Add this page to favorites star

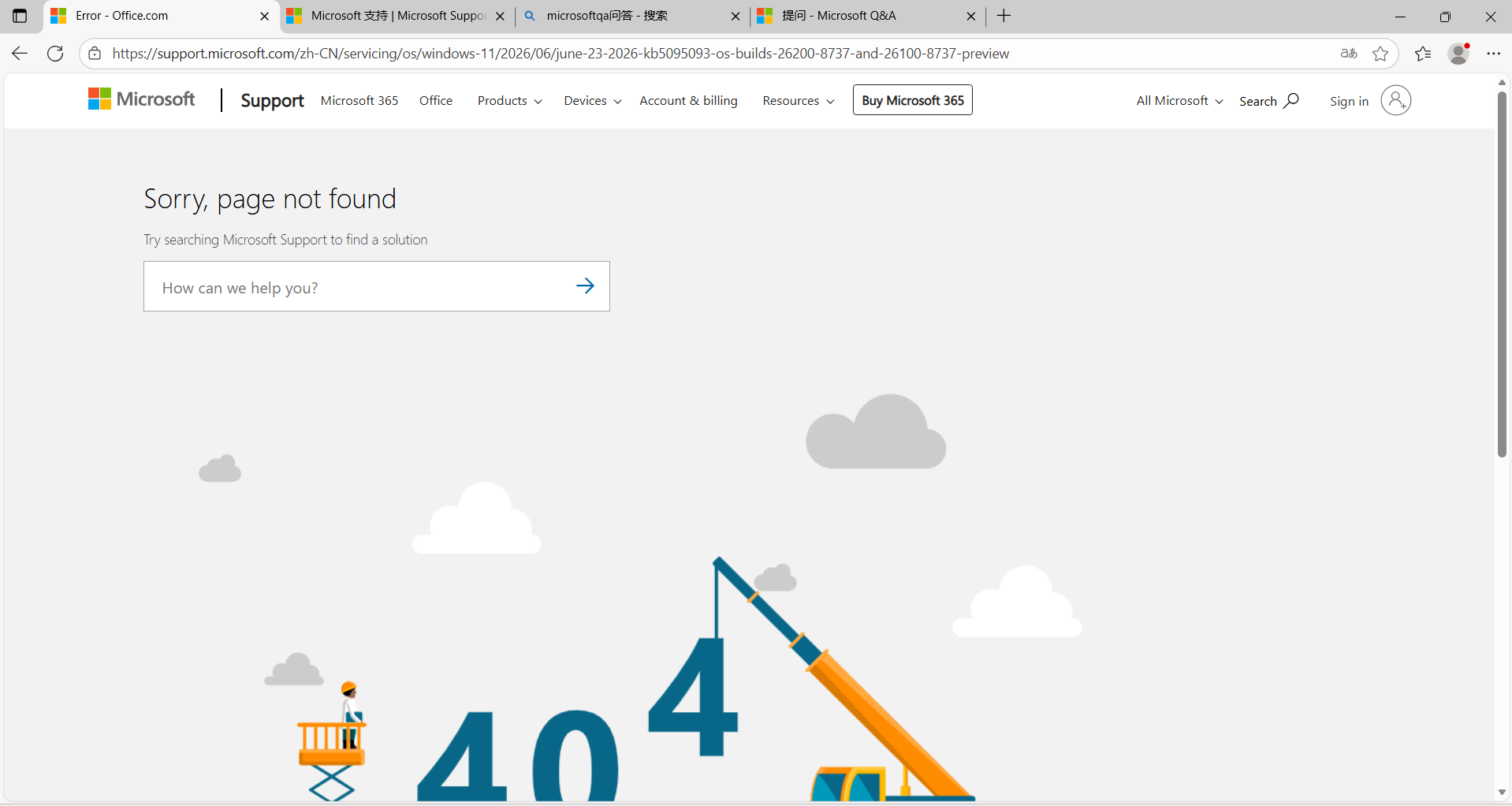[1380, 54]
